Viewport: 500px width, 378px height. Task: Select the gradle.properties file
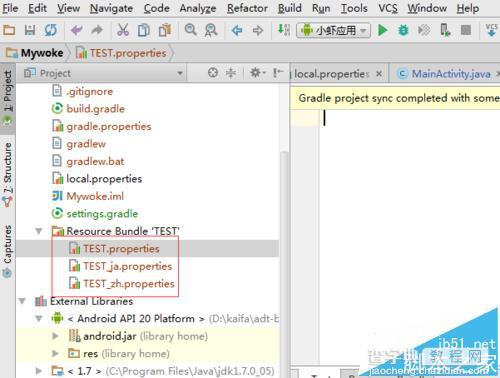102,126
